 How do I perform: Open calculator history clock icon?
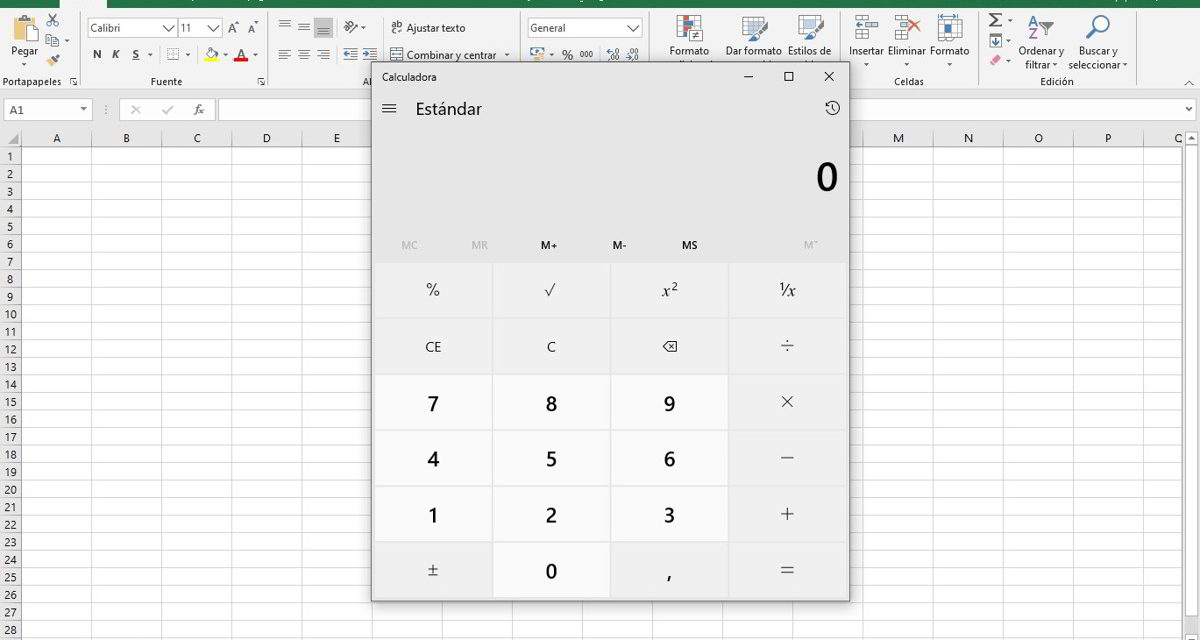pyautogui.click(x=832, y=108)
